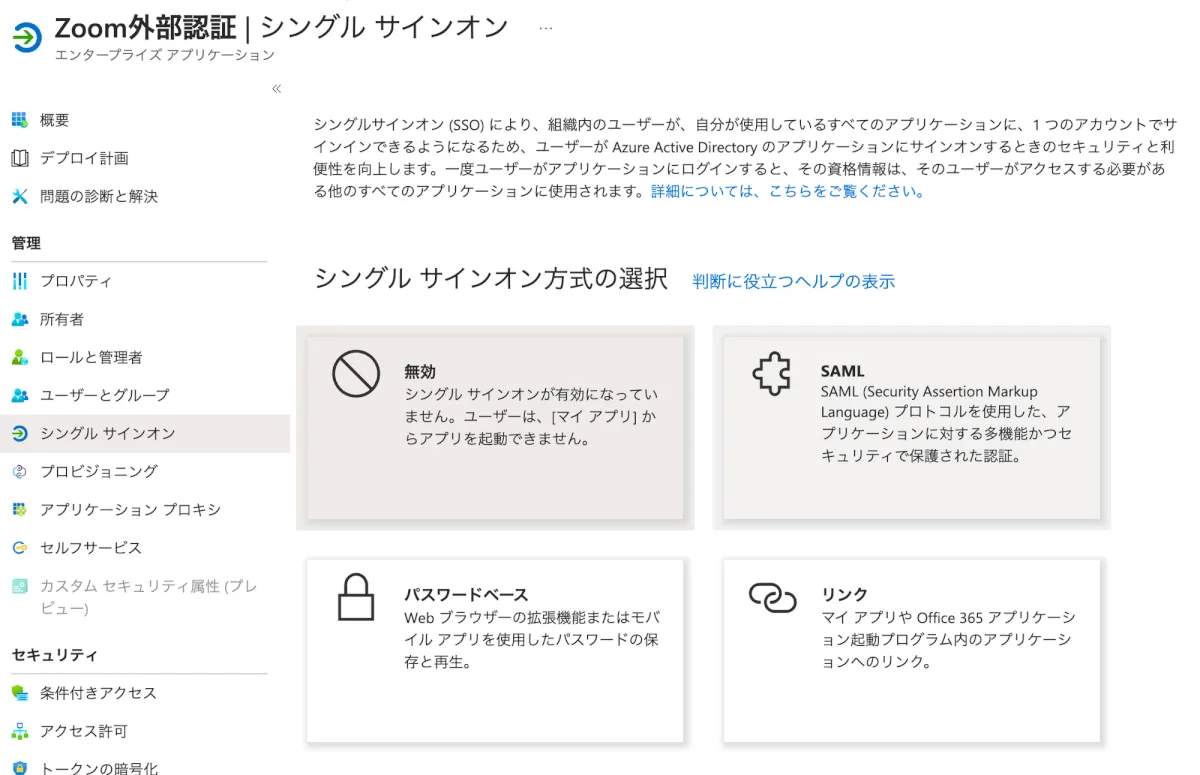
Task: Open プロビジョニング settings
Action: pos(99,471)
